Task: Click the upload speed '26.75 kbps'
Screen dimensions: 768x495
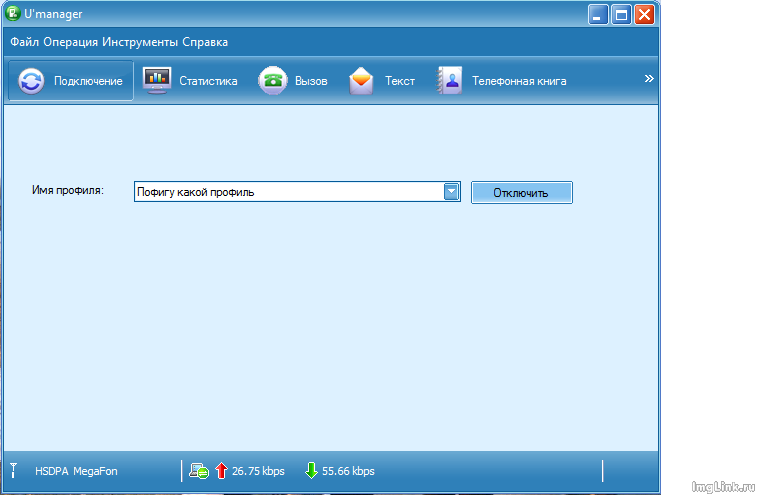Action: (x=258, y=471)
